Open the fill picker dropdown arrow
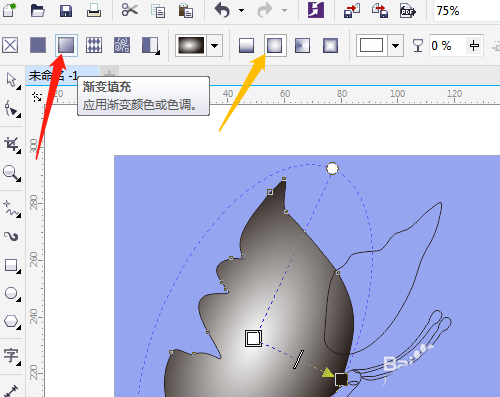This screenshot has height=397, width=500. 215,45
